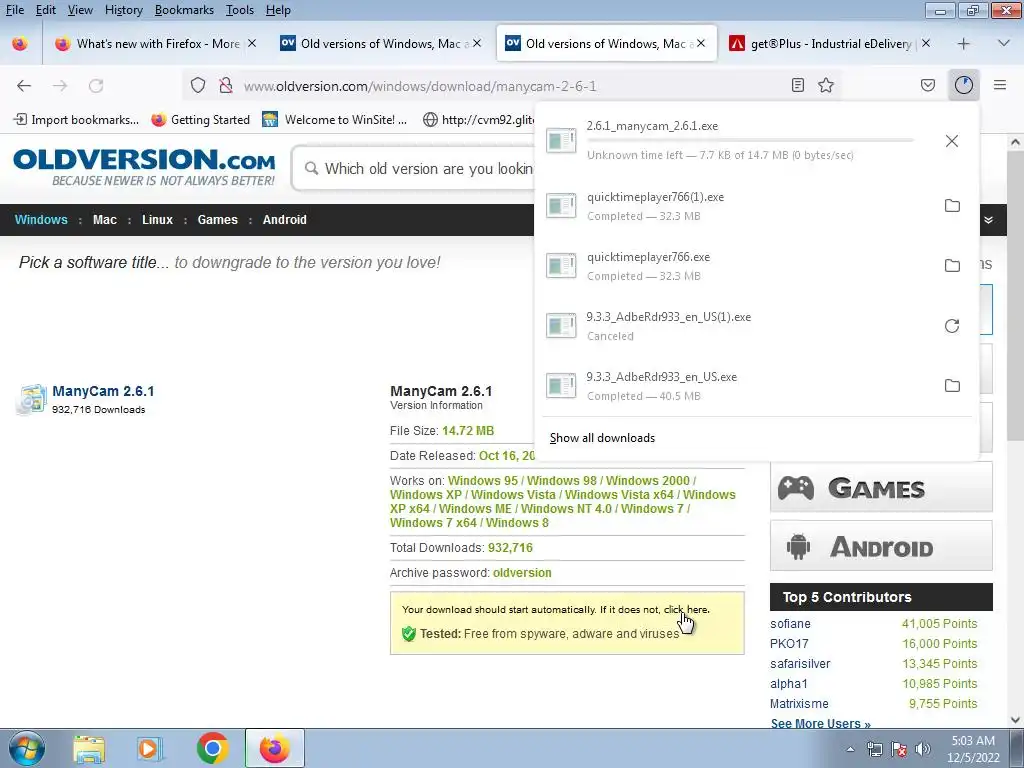Viewport: 1024px width, 768px height.
Task: Open the File menu
Action: (x=14, y=10)
